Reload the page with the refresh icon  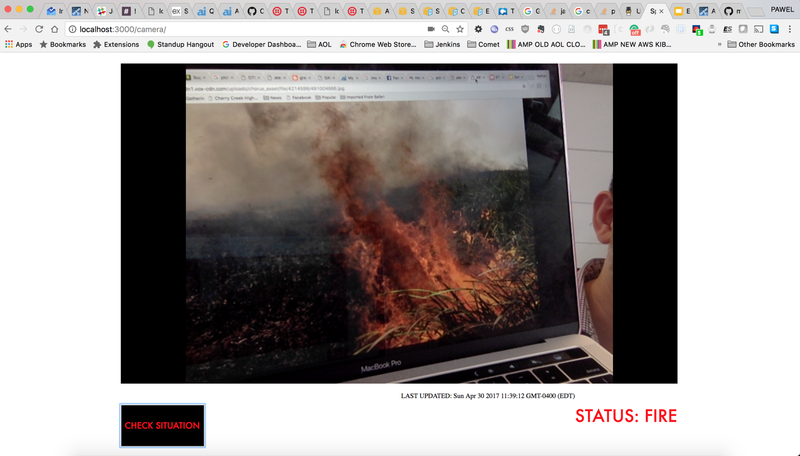tap(40, 29)
